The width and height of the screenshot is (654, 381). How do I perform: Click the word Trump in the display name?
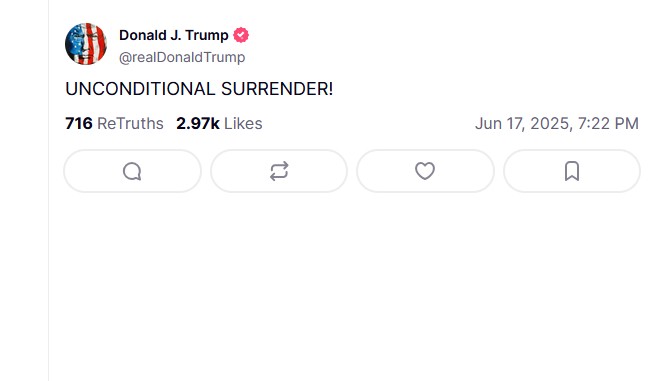(207, 36)
